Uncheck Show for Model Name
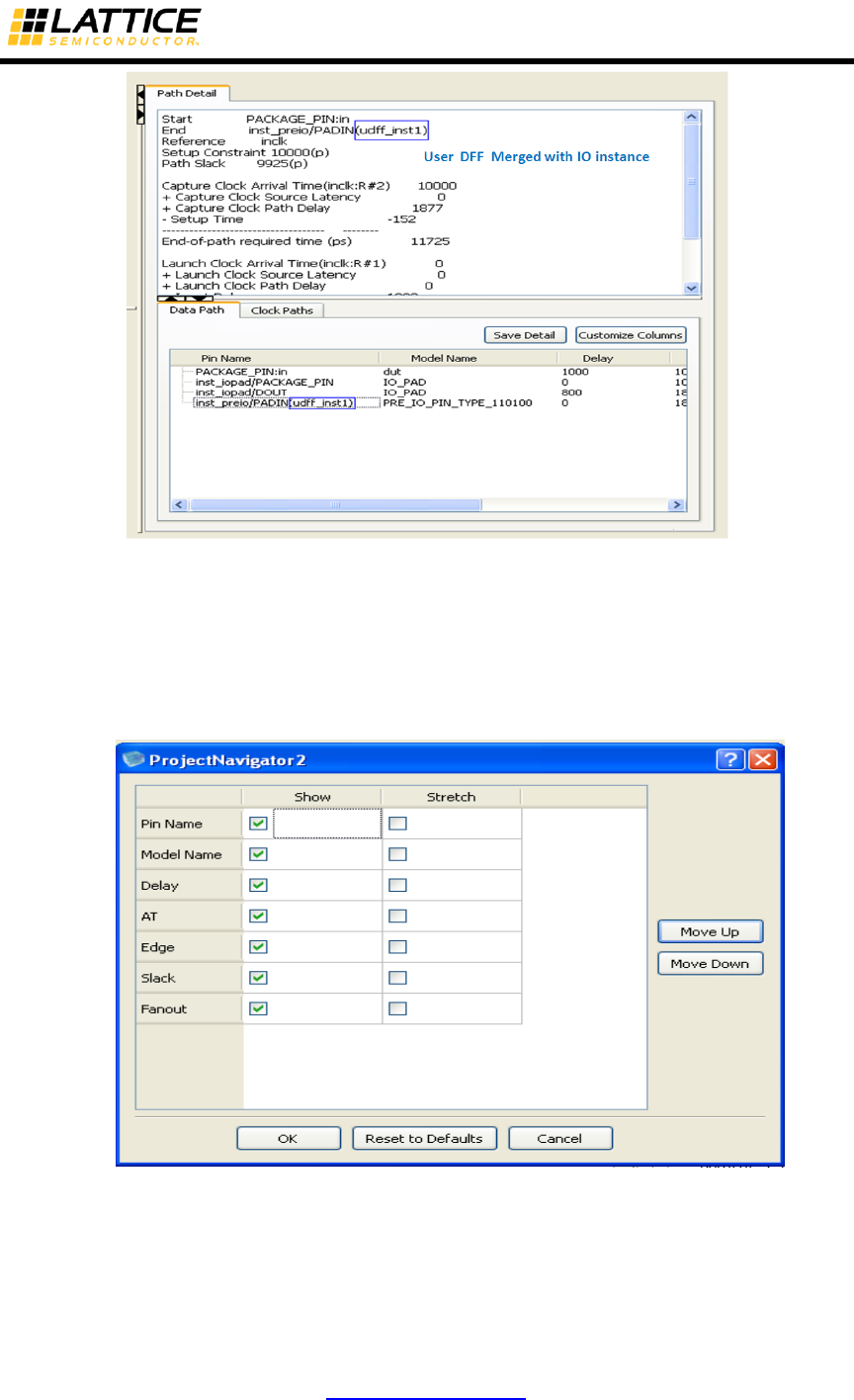854x1400 pixels. 258,854
